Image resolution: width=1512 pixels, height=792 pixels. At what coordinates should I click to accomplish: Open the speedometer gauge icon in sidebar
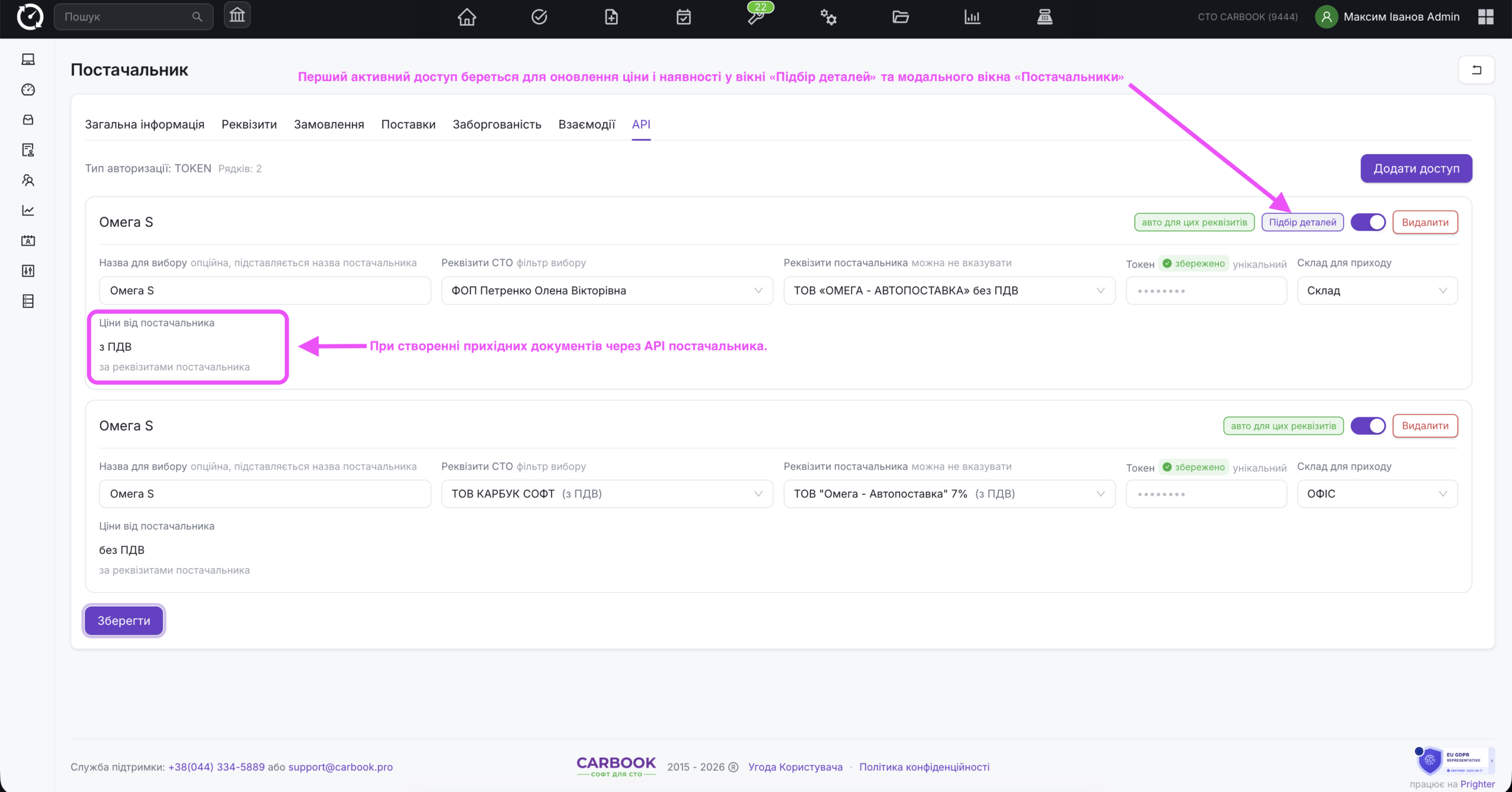click(28, 89)
